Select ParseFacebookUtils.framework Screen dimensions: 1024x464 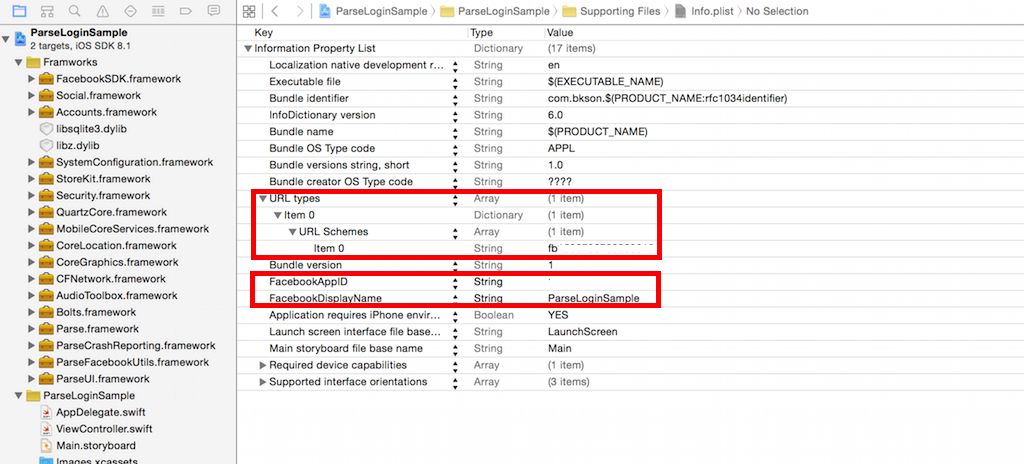pos(133,362)
